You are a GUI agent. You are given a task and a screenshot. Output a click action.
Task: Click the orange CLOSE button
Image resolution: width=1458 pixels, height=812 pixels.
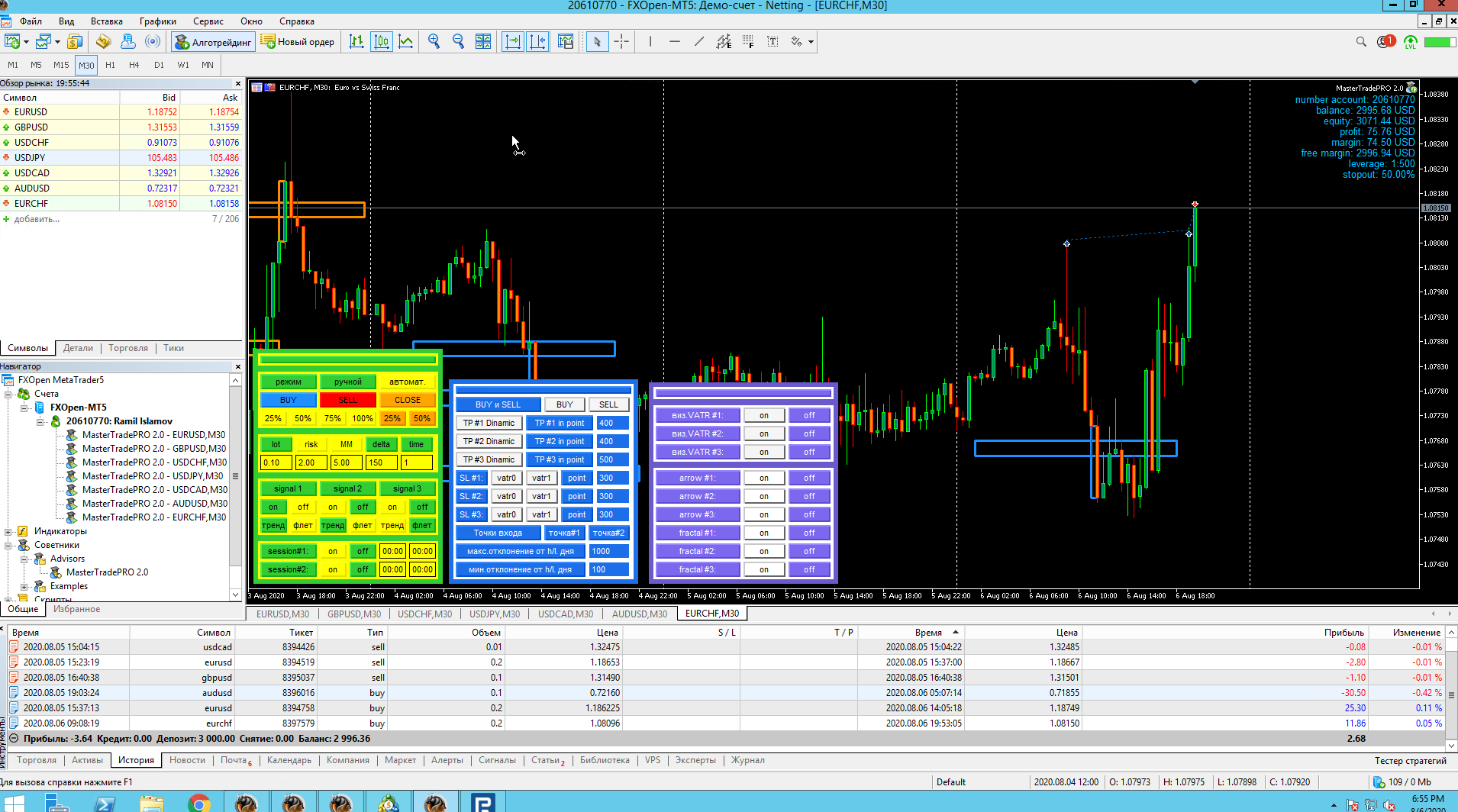click(408, 400)
